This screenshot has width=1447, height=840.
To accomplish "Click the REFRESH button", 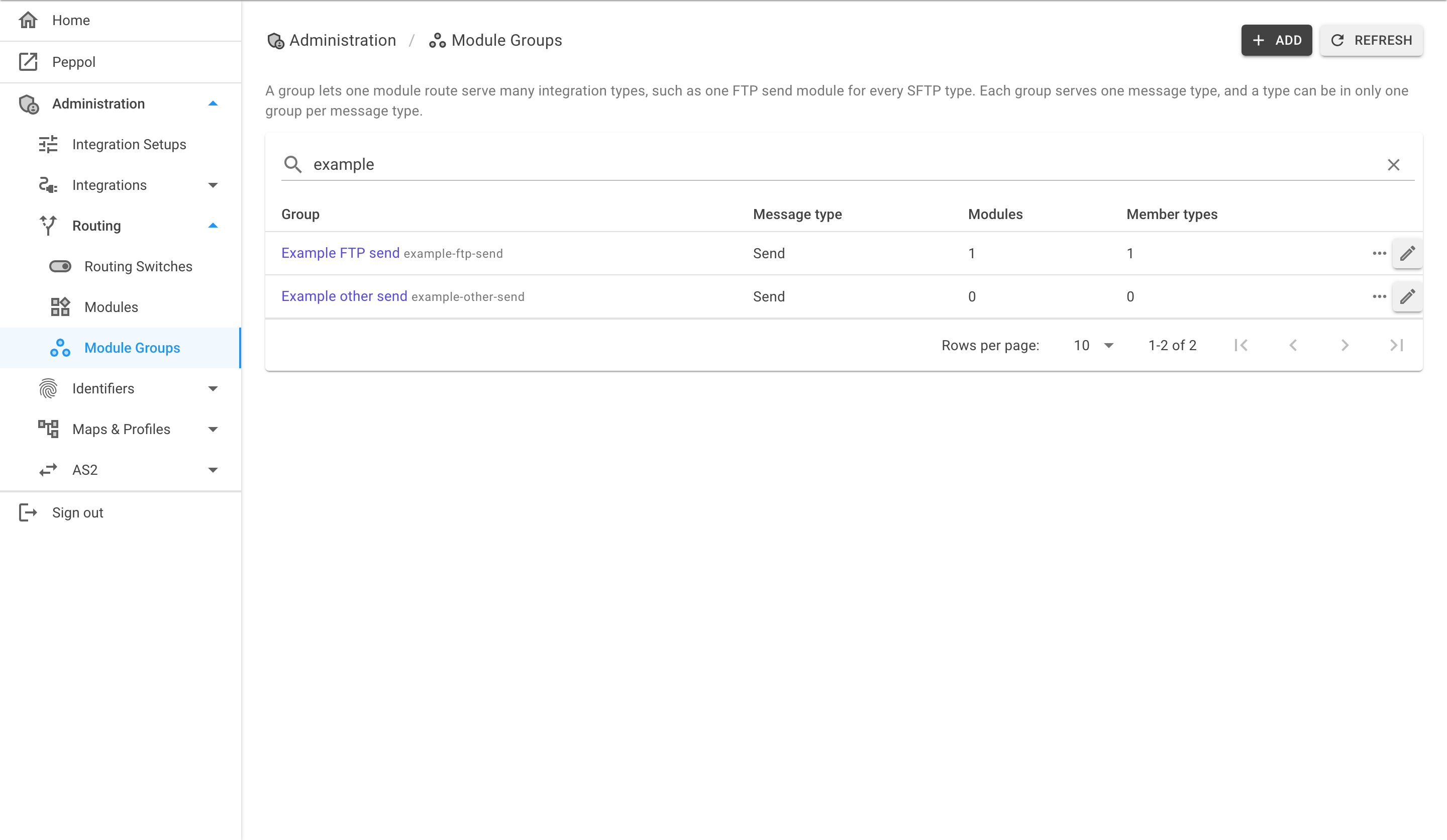I will (x=1371, y=40).
